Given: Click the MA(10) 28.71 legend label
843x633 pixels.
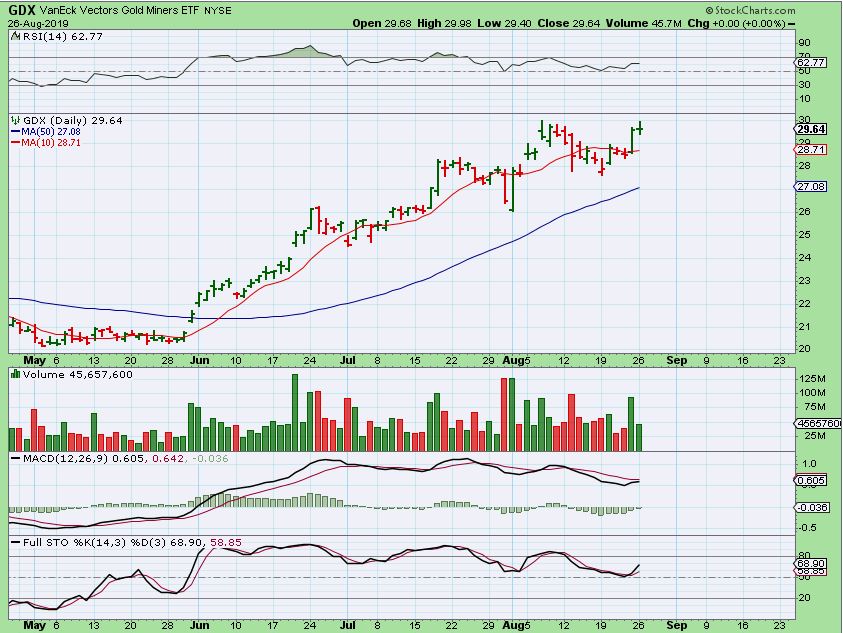Looking at the screenshot, I should 51,143.
